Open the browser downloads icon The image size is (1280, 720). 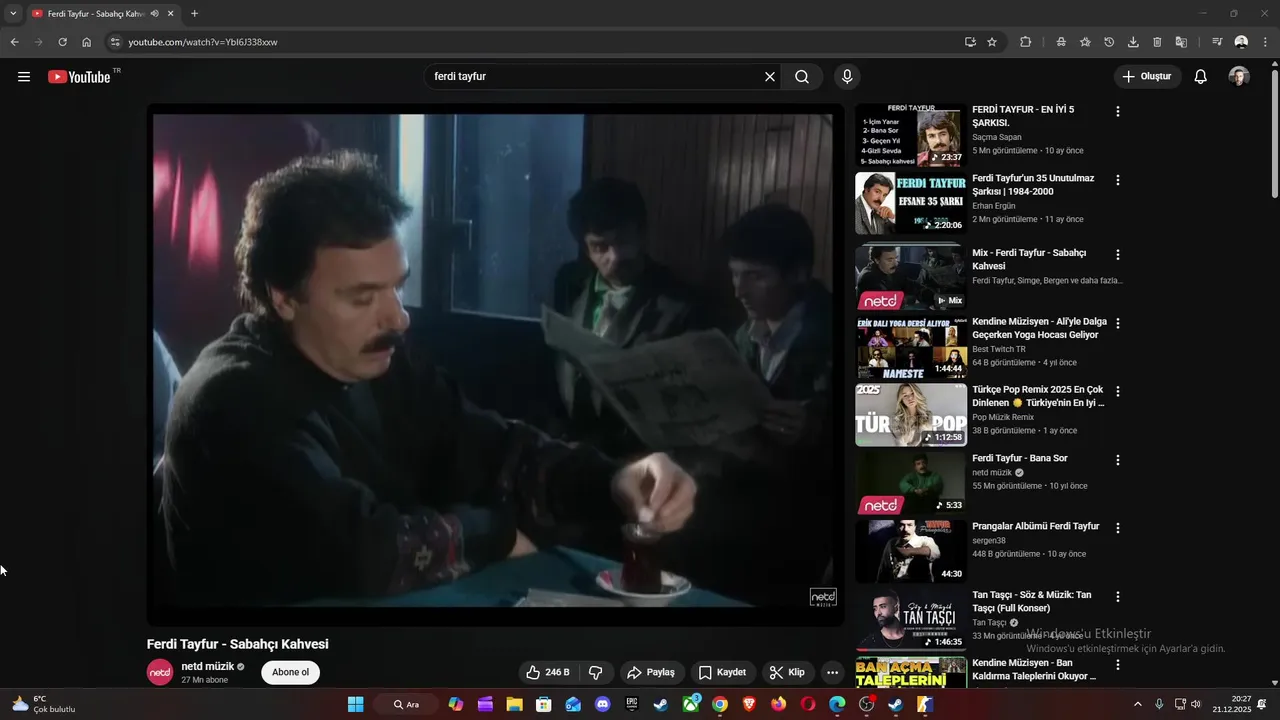[x=1133, y=42]
